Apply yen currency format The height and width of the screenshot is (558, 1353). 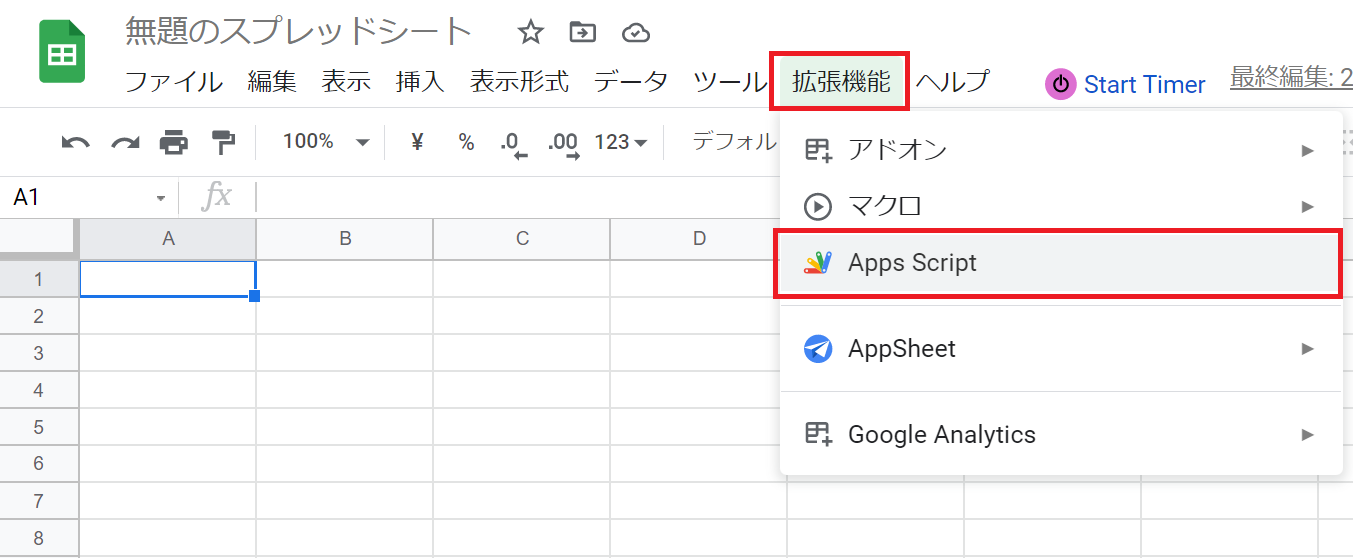point(417,142)
